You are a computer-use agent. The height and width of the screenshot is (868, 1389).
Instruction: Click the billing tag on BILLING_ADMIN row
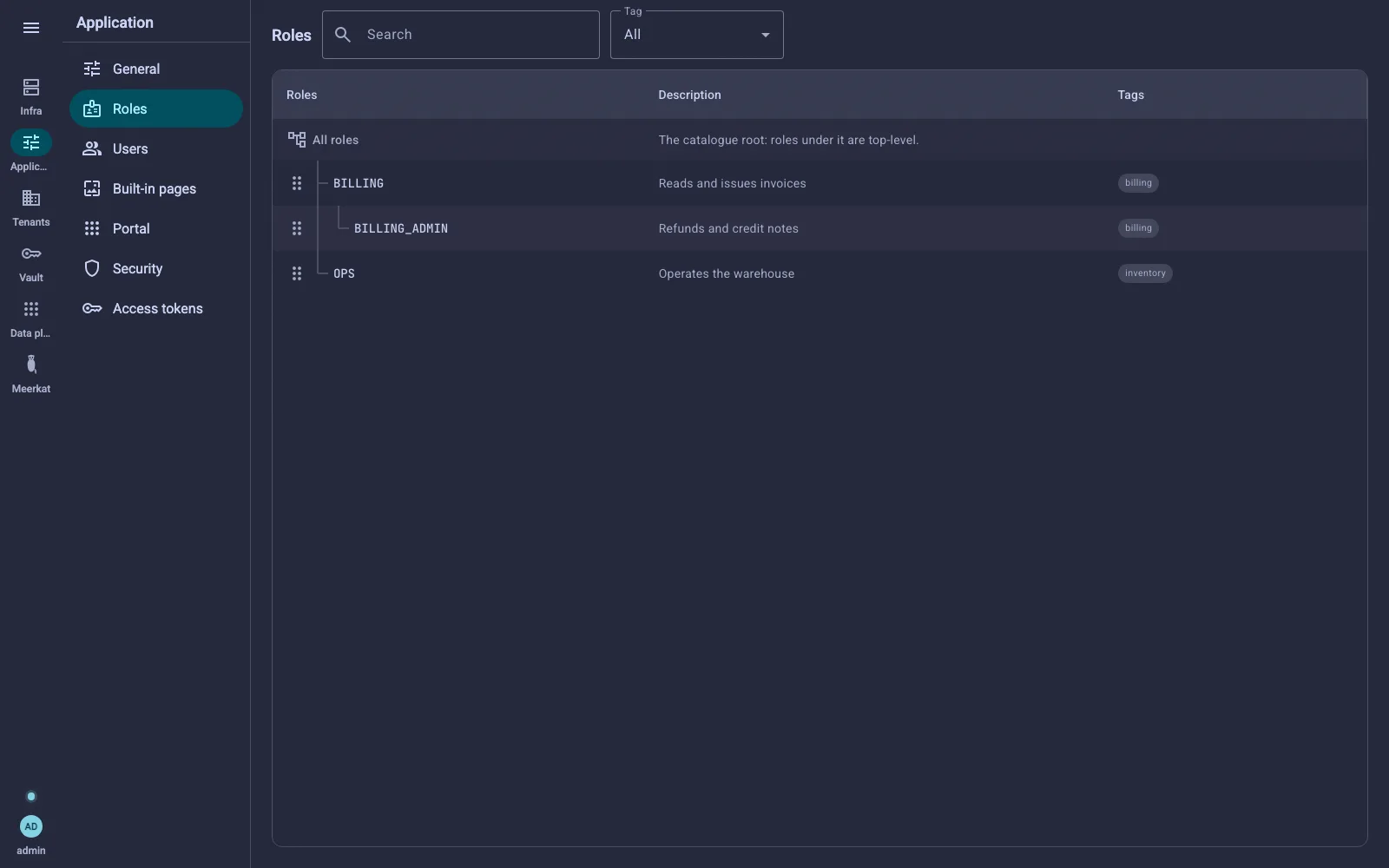1138,228
